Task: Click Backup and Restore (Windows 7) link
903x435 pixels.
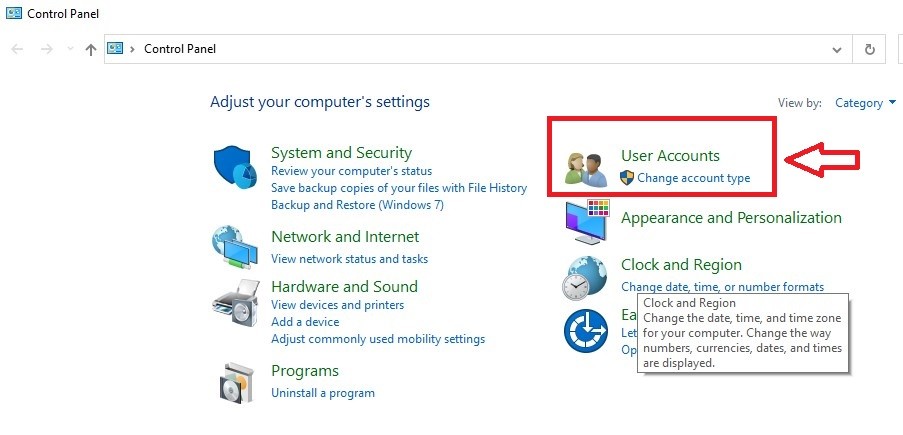Action: tap(357, 205)
